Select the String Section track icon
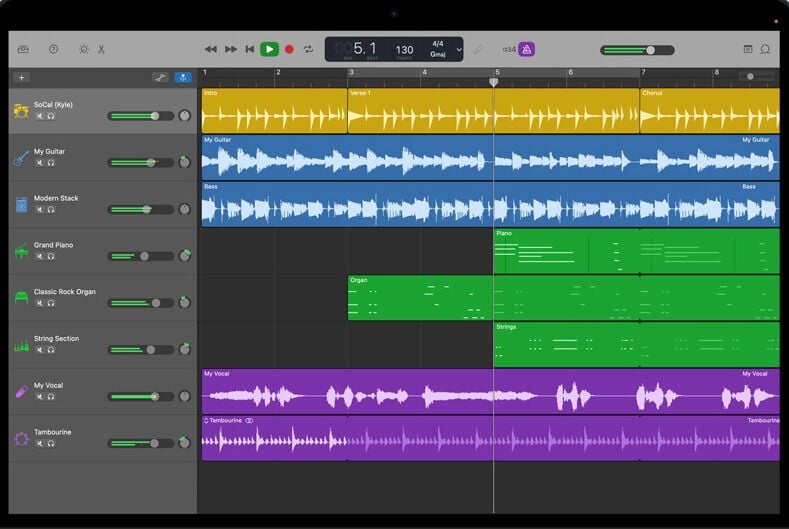The width and height of the screenshot is (789, 529). [x=21, y=345]
